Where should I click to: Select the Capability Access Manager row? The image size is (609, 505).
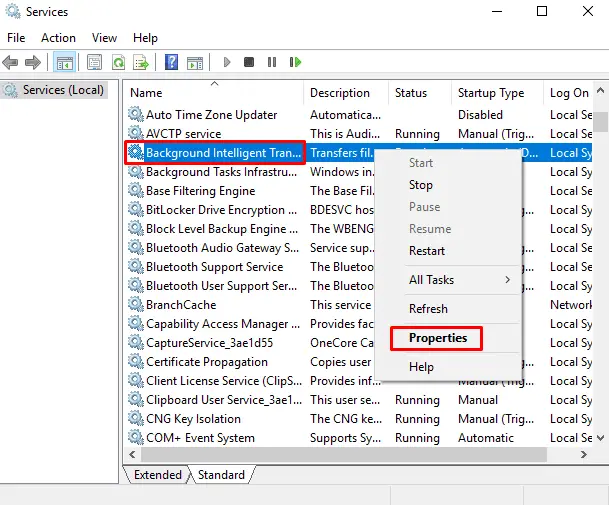[x=359, y=324]
